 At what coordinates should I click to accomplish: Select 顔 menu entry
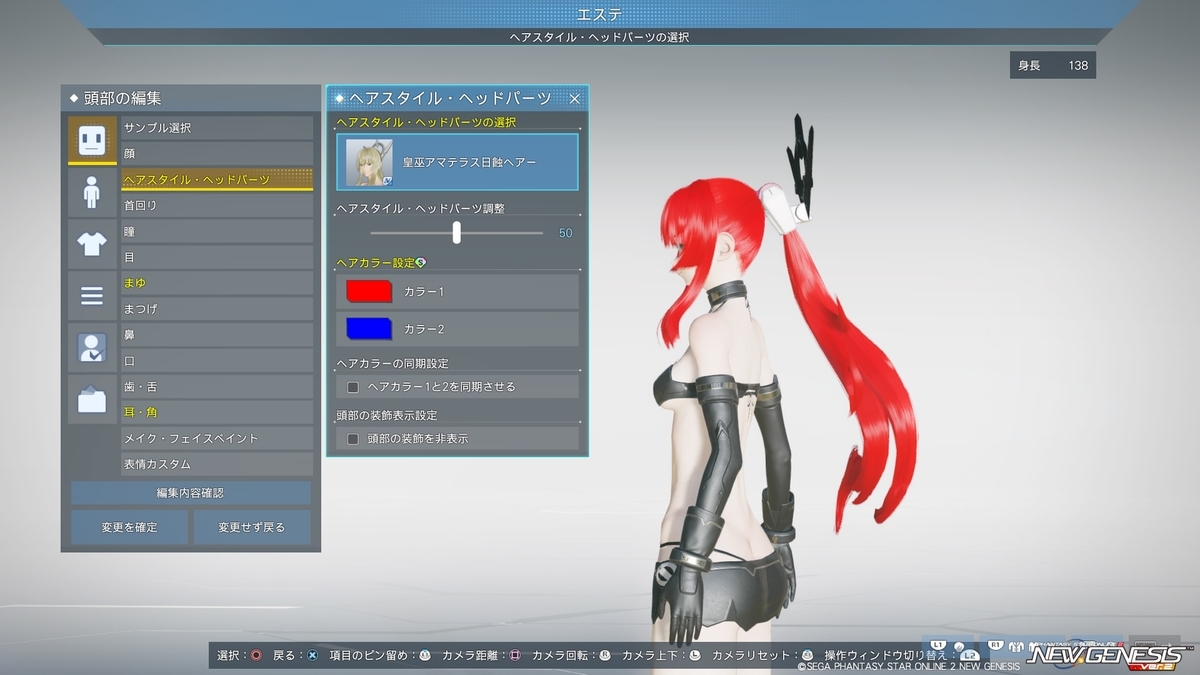tap(217, 154)
